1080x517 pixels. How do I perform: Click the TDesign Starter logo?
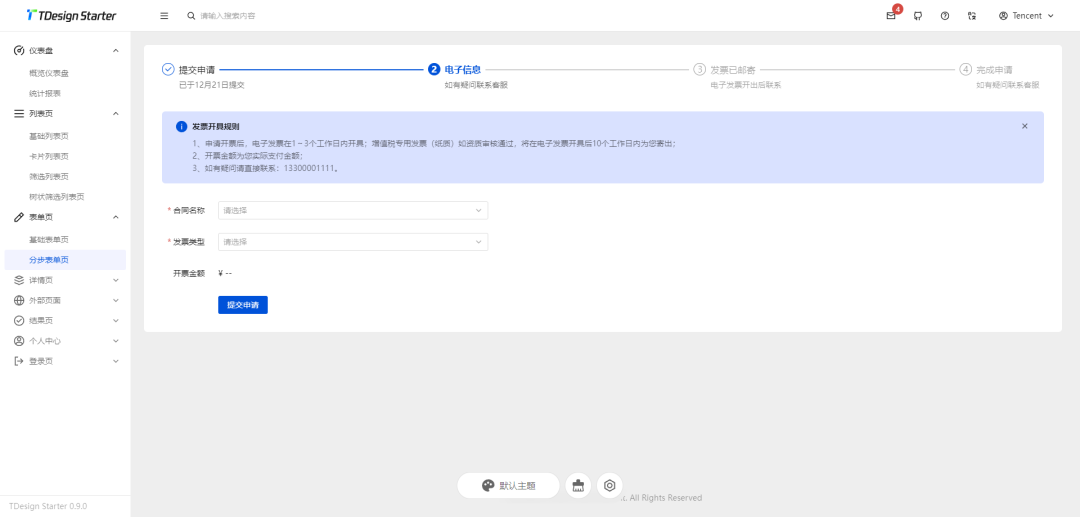71,16
